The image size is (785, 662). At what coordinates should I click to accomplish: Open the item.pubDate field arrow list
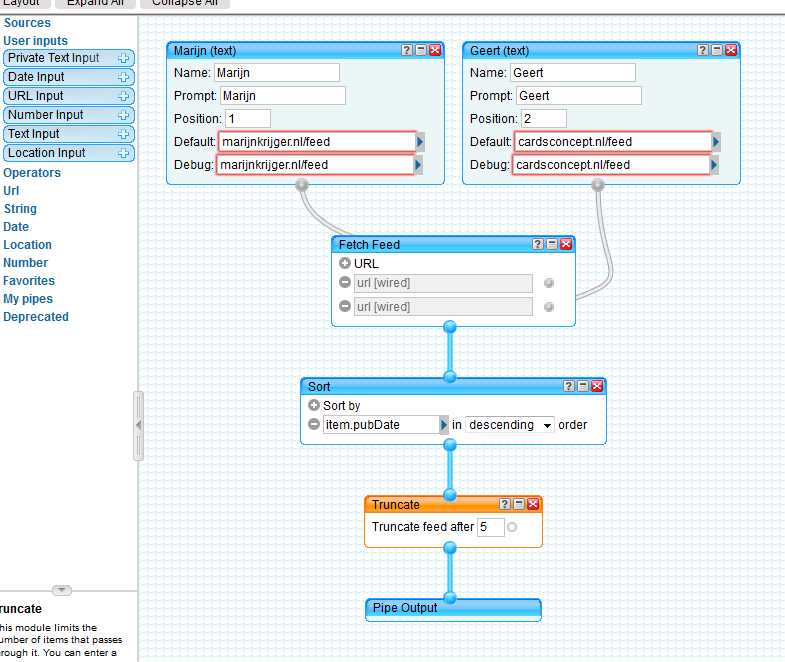444,425
